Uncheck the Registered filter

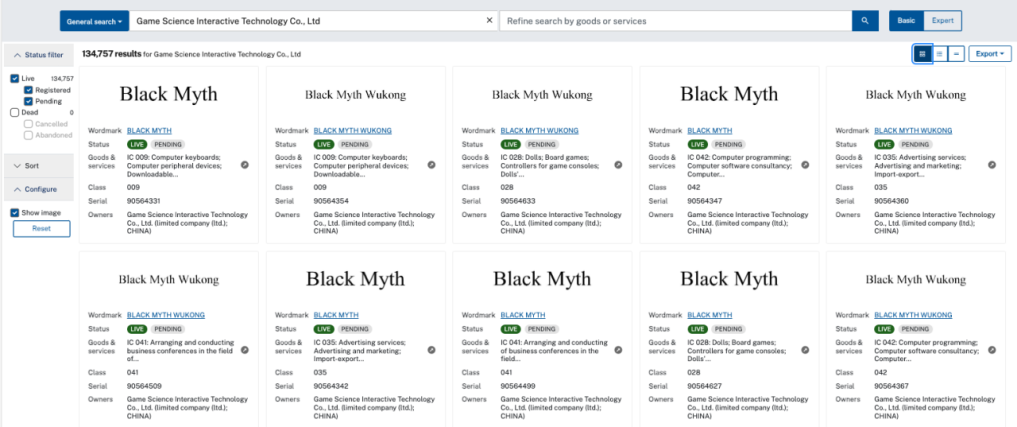click(29, 90)
